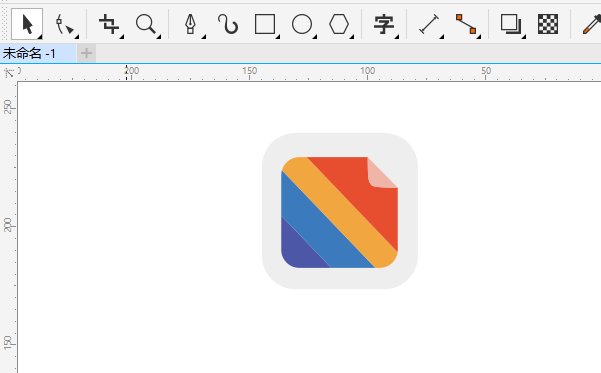Select the Text tool

click(x=384, y=24)
